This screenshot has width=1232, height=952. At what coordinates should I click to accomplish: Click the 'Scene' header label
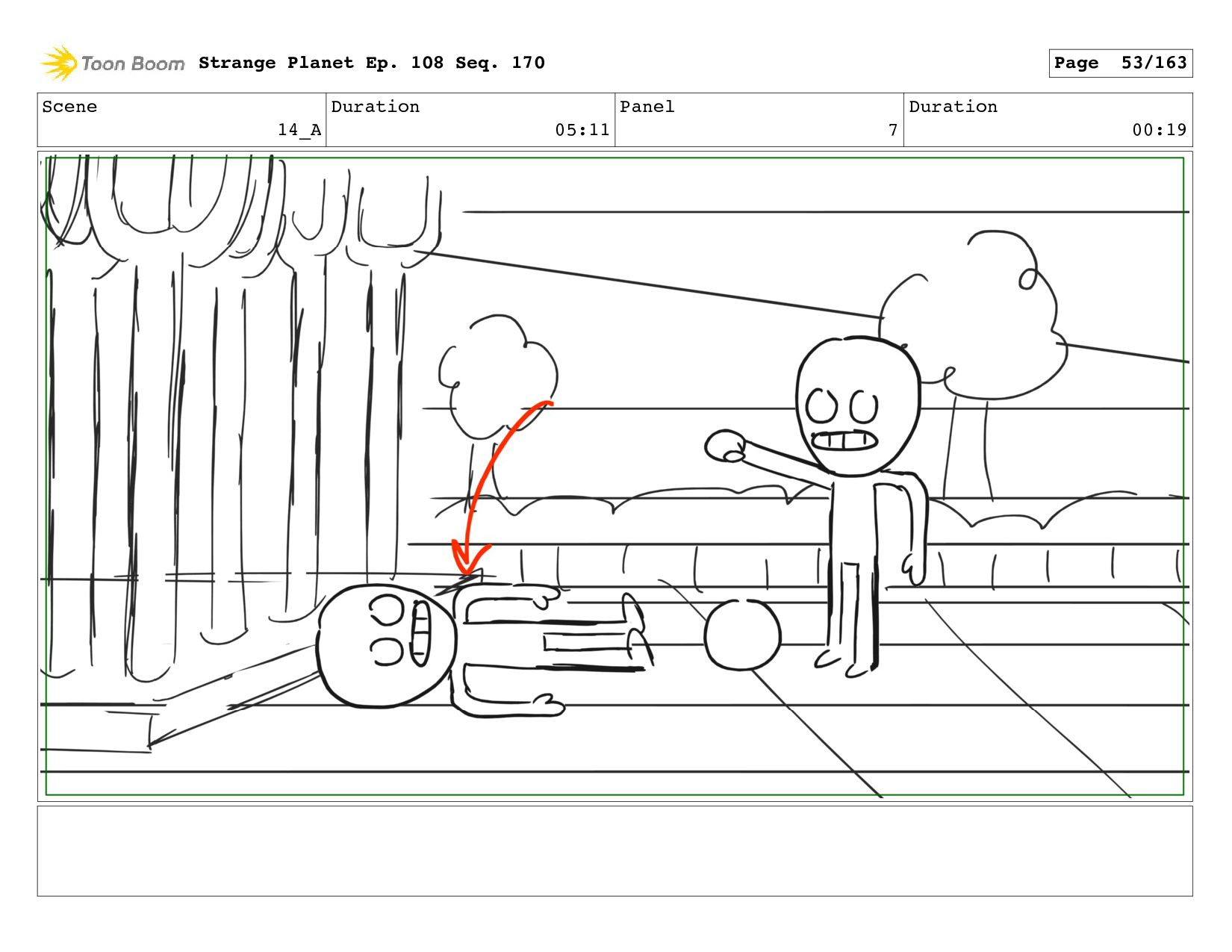coord(69,107)
